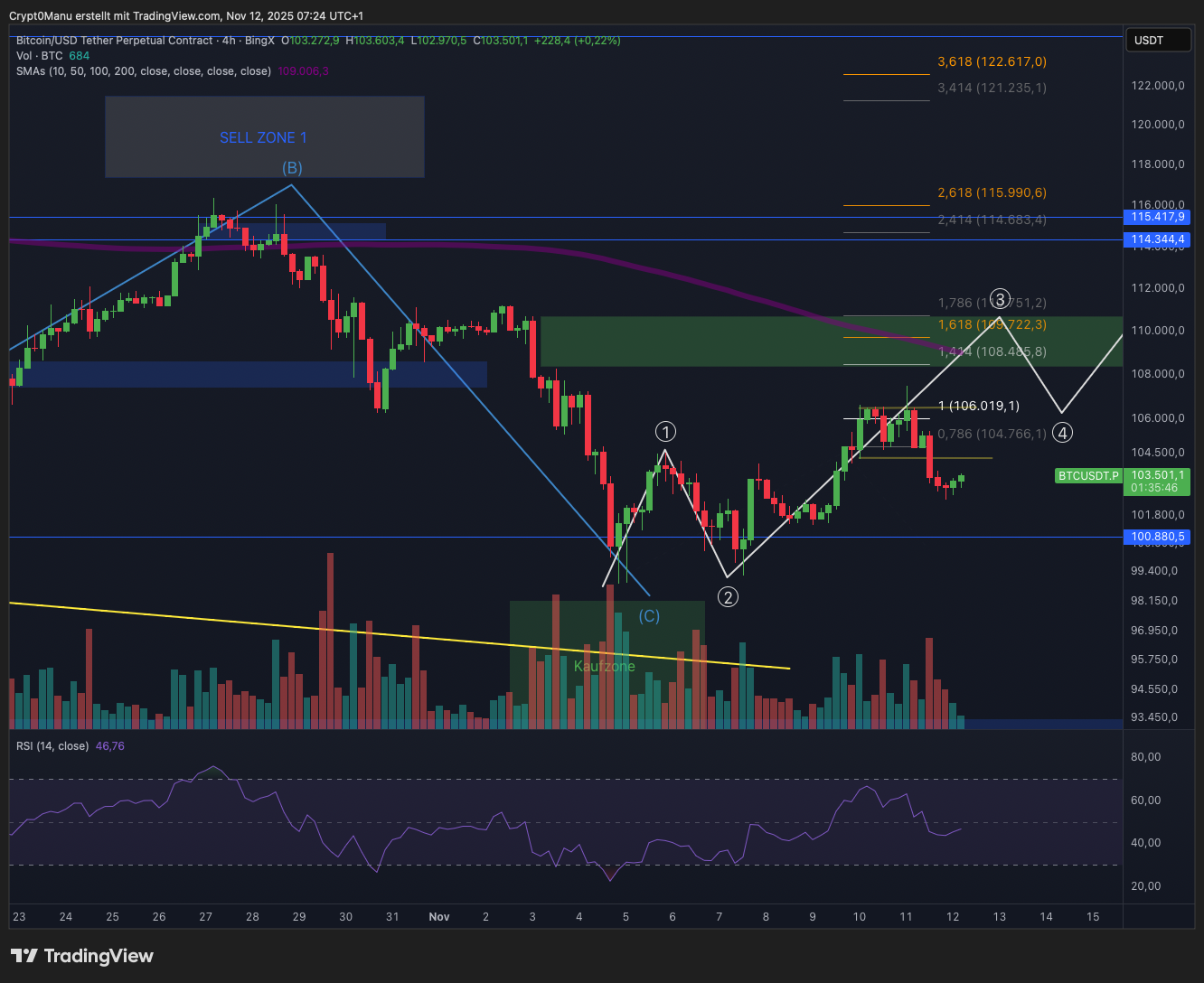Select the green Kaufzone rectangle
This screenshot has width=1204, height=983.
click(605, 667)
